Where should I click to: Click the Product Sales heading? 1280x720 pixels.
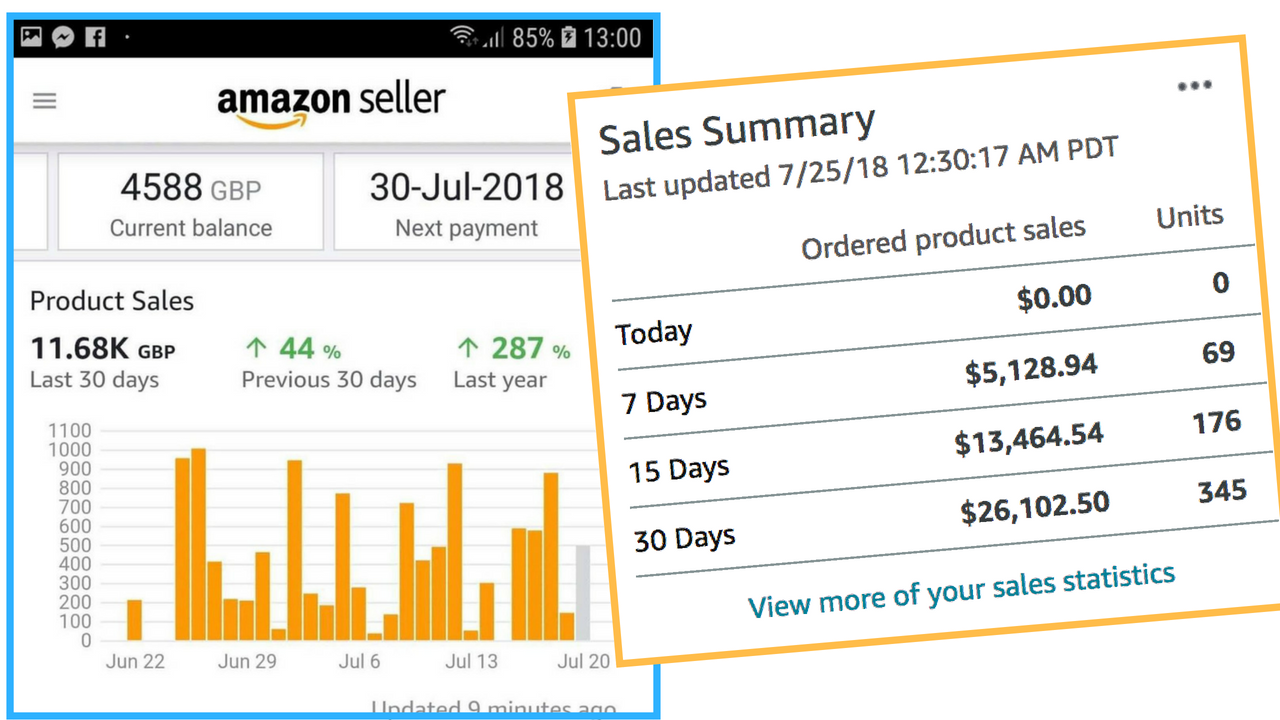112,301
